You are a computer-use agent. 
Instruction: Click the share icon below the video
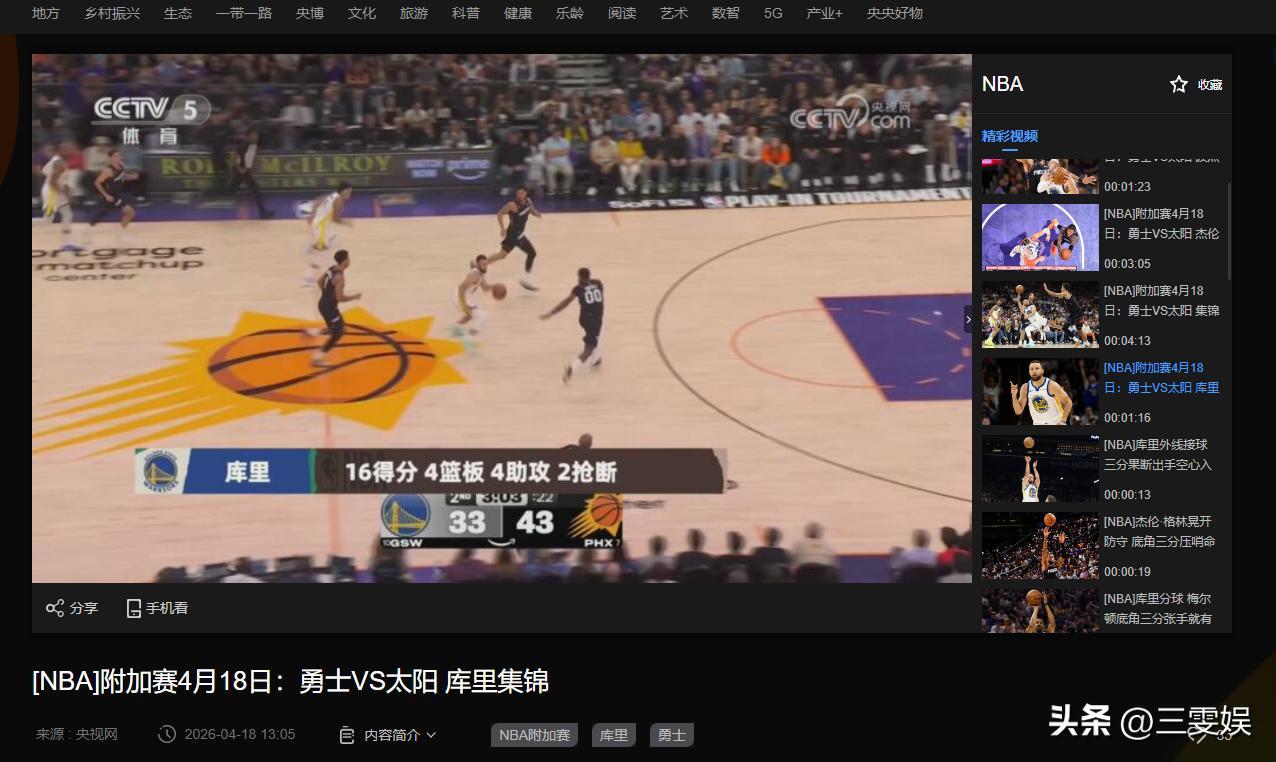click(x=55, y=608)
